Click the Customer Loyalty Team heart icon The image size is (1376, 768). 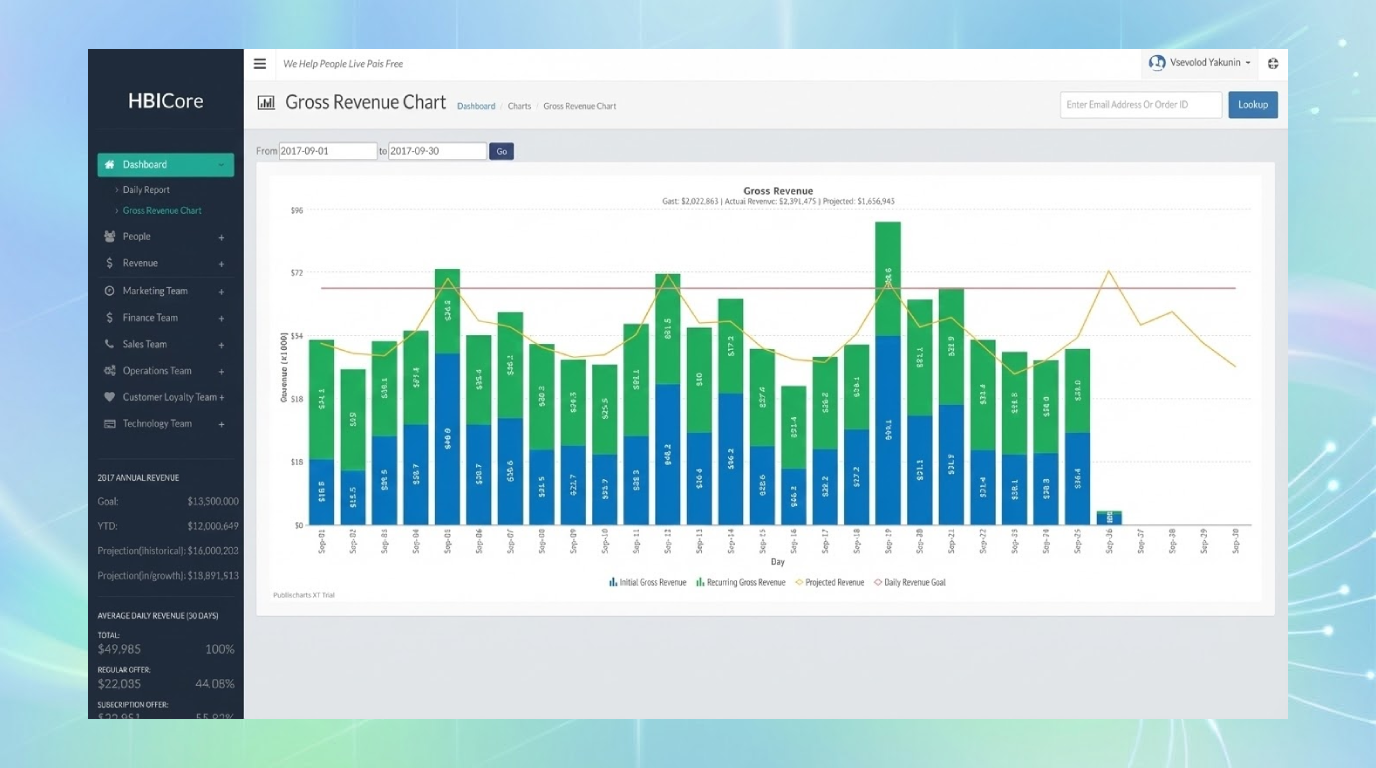tap(110, 397)
